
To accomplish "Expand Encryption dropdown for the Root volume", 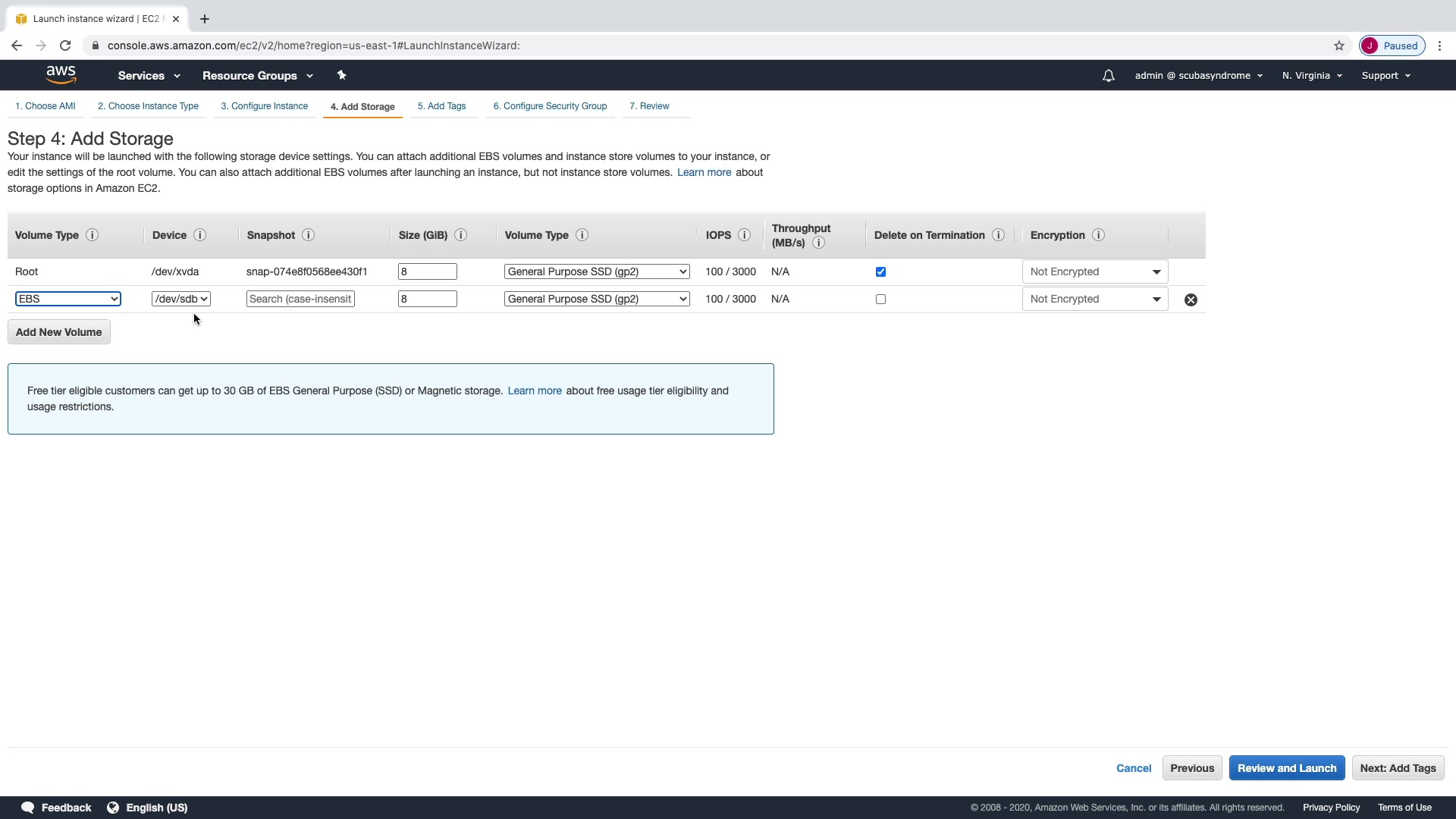I will click(1094, 271).
